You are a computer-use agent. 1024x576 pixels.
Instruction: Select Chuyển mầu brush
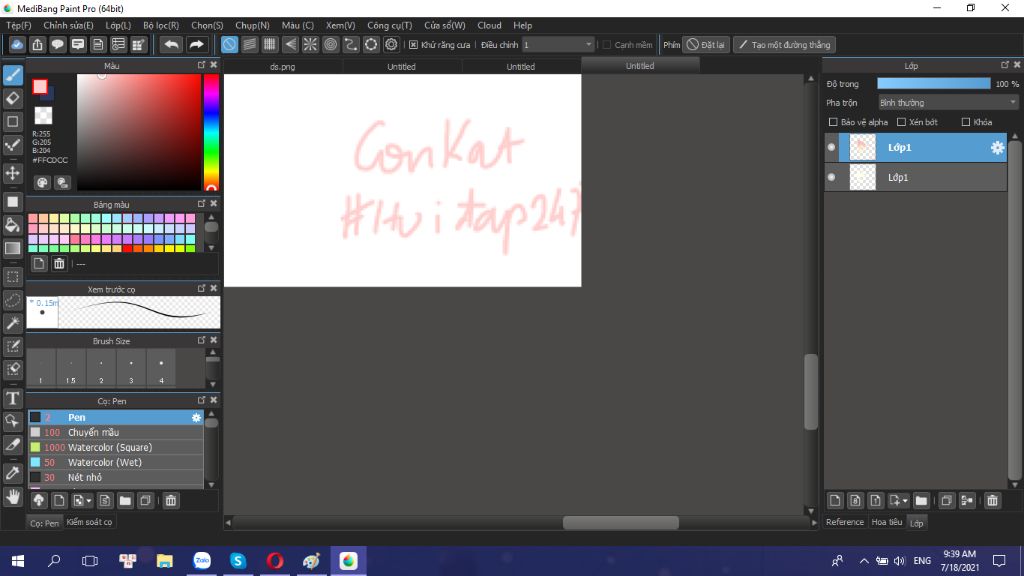coord(116,432)
